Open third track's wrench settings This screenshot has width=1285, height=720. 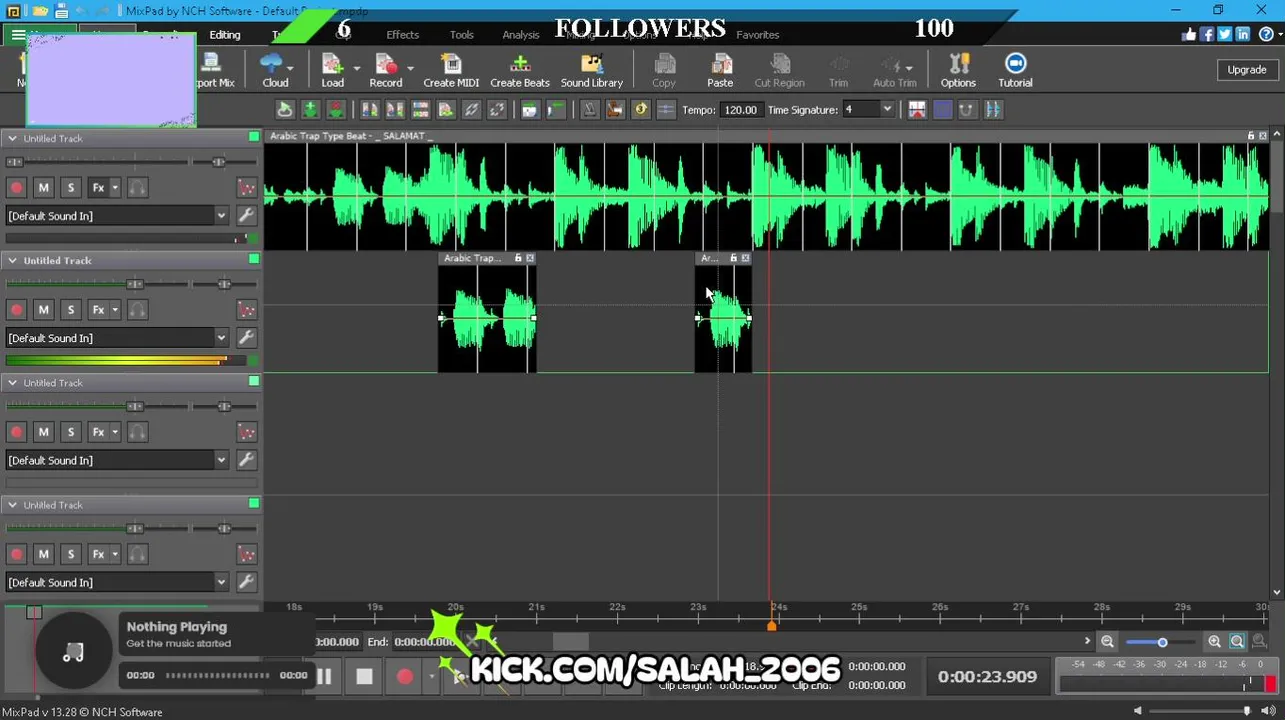click(x=246, y=460)
